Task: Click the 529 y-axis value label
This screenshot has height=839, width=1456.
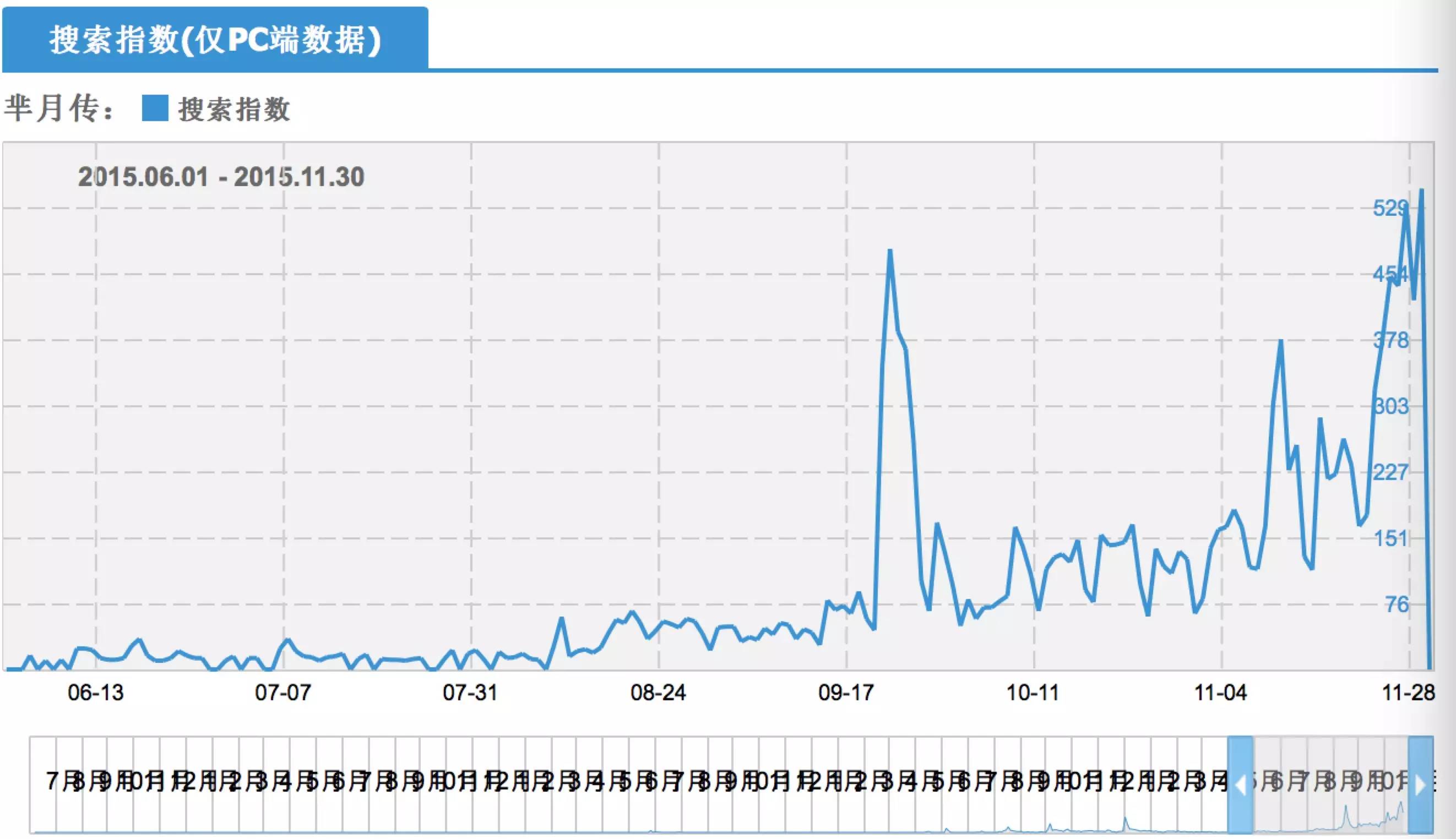Action: coord(1390,208)
